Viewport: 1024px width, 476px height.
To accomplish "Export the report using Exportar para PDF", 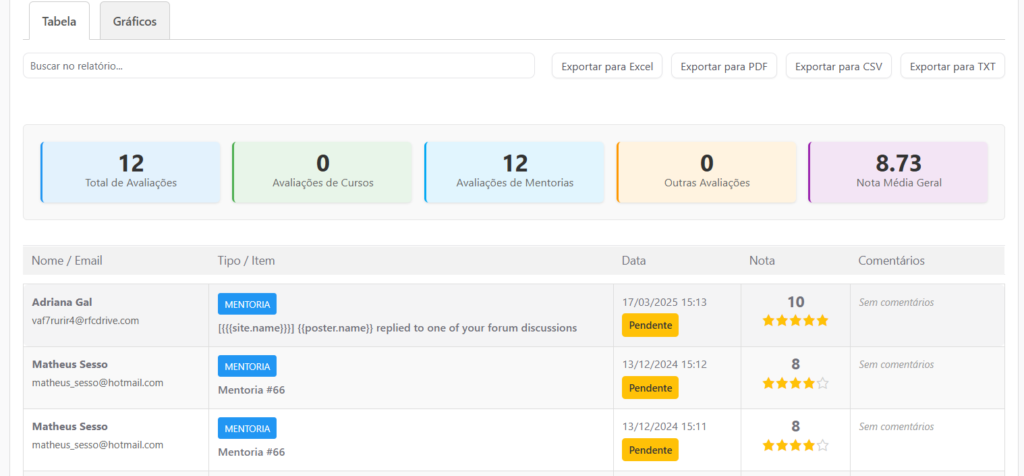I will tap(723, 66).
